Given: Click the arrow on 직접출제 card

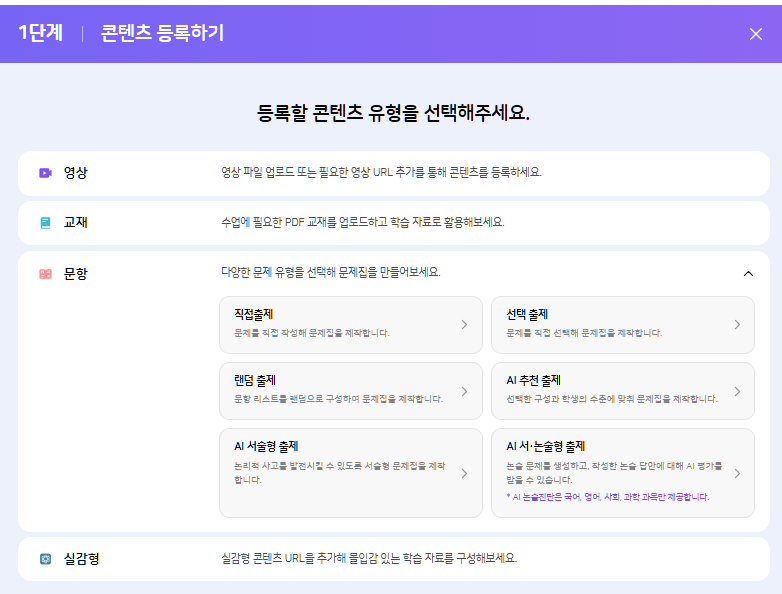Looking at the screenshot, I should coord(464,324).
